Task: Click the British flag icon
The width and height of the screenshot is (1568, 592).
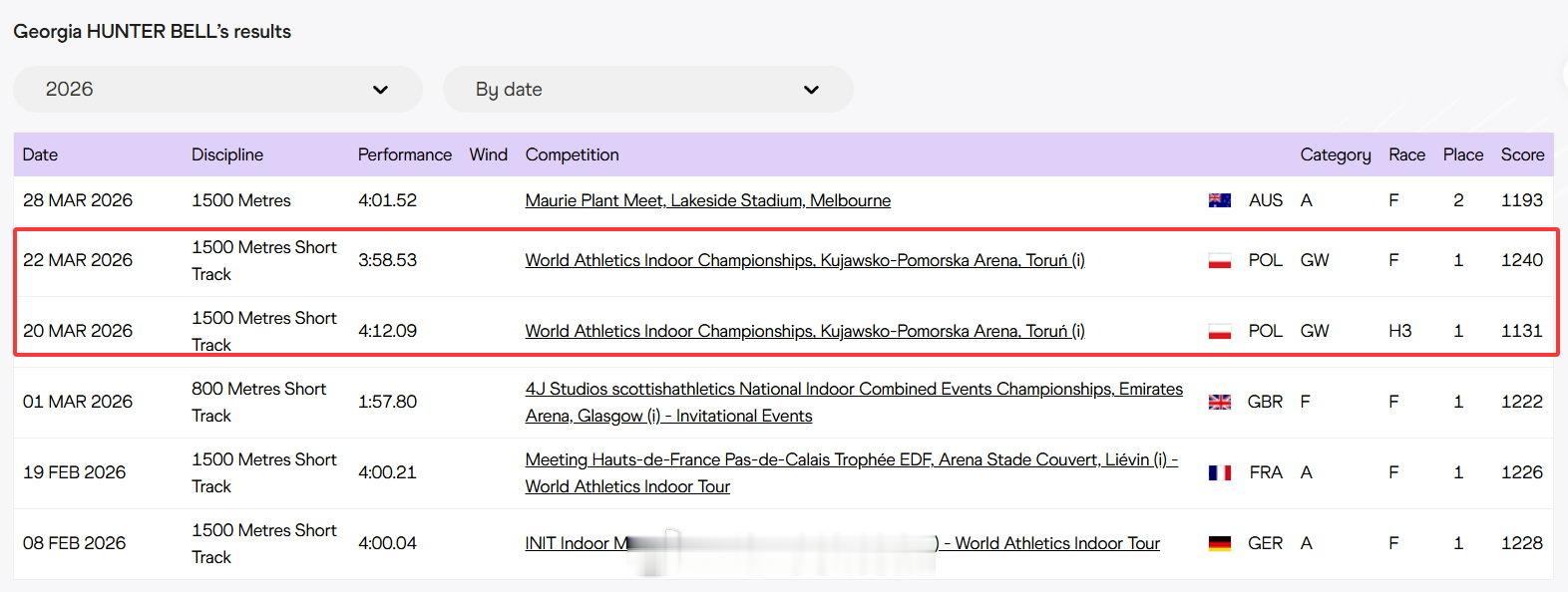Action: [x=1219, y=402]
